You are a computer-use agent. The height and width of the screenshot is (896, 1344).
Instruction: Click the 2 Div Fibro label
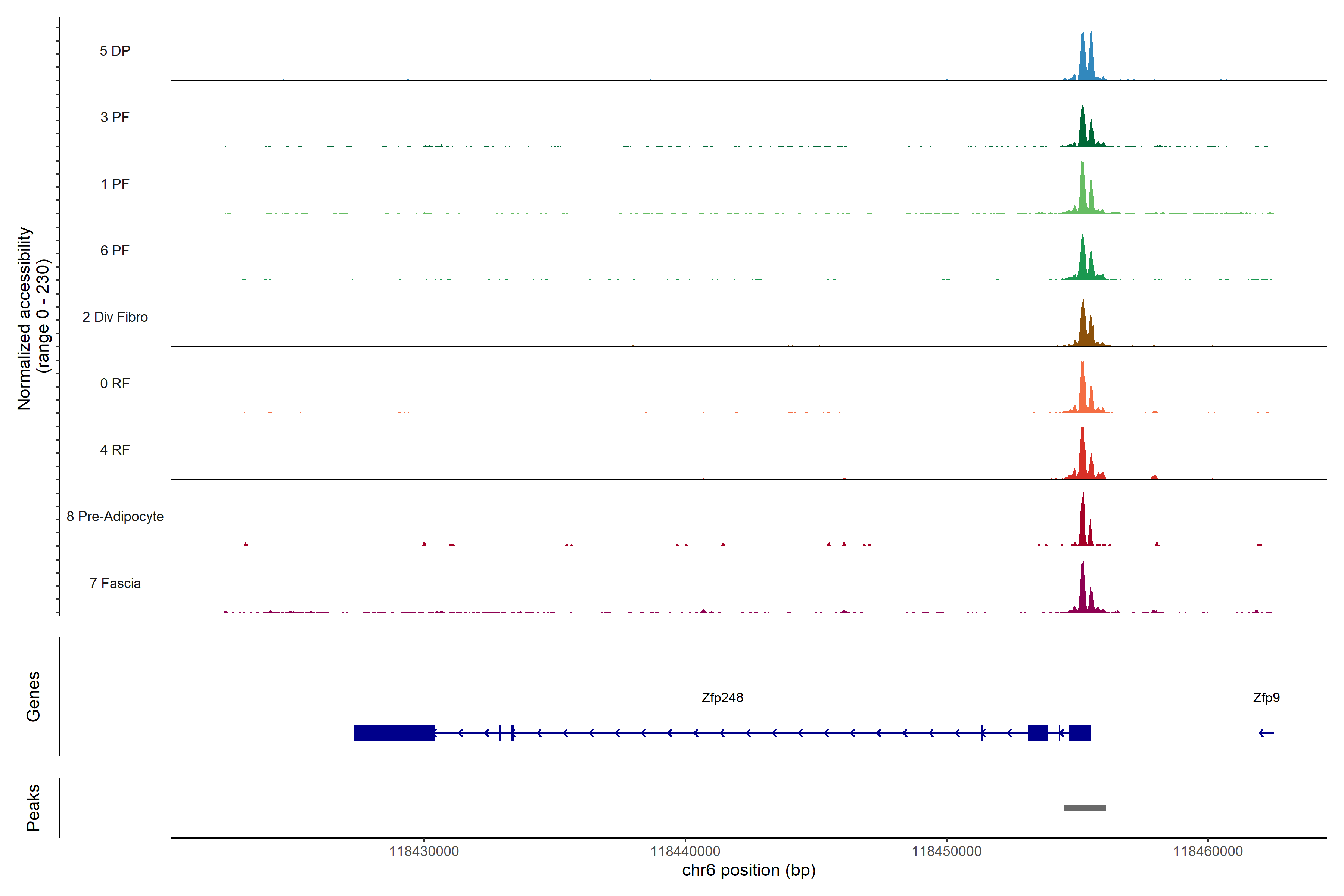(115, 317)
